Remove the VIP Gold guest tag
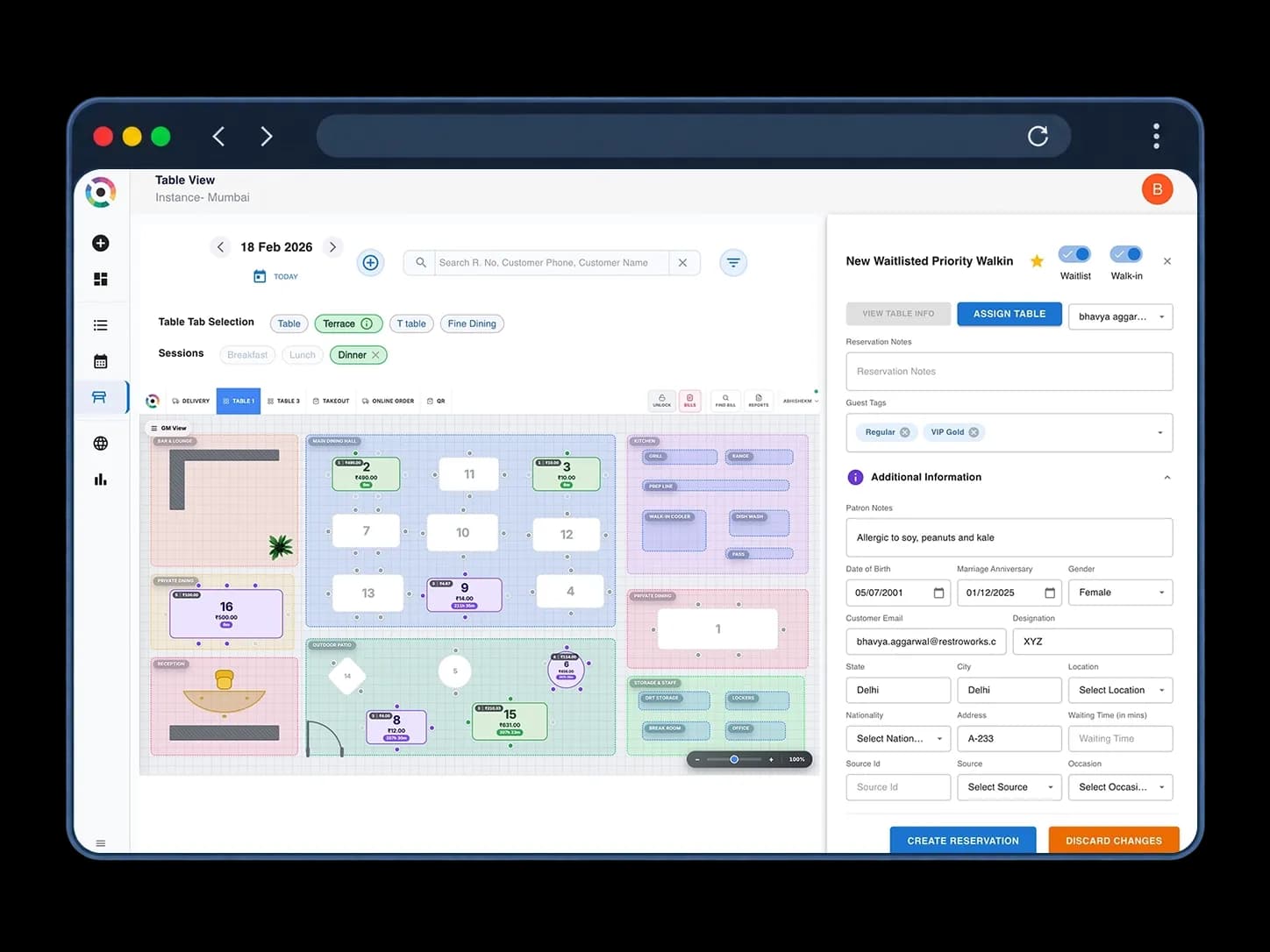 974,432
